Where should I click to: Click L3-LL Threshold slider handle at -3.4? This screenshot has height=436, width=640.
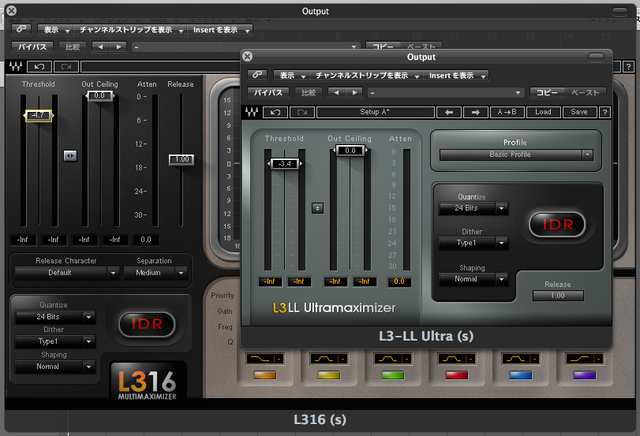[x=284, y=164]
